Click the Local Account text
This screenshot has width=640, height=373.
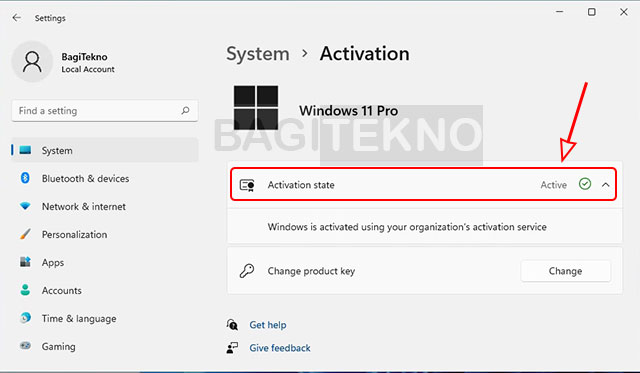click(x=88, y=69)
